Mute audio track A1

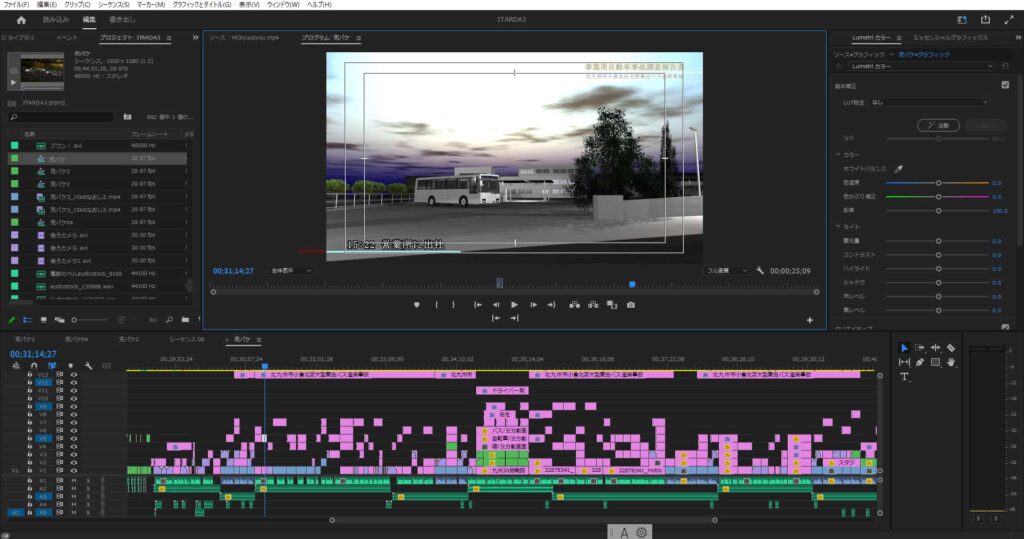click(73, 479)
